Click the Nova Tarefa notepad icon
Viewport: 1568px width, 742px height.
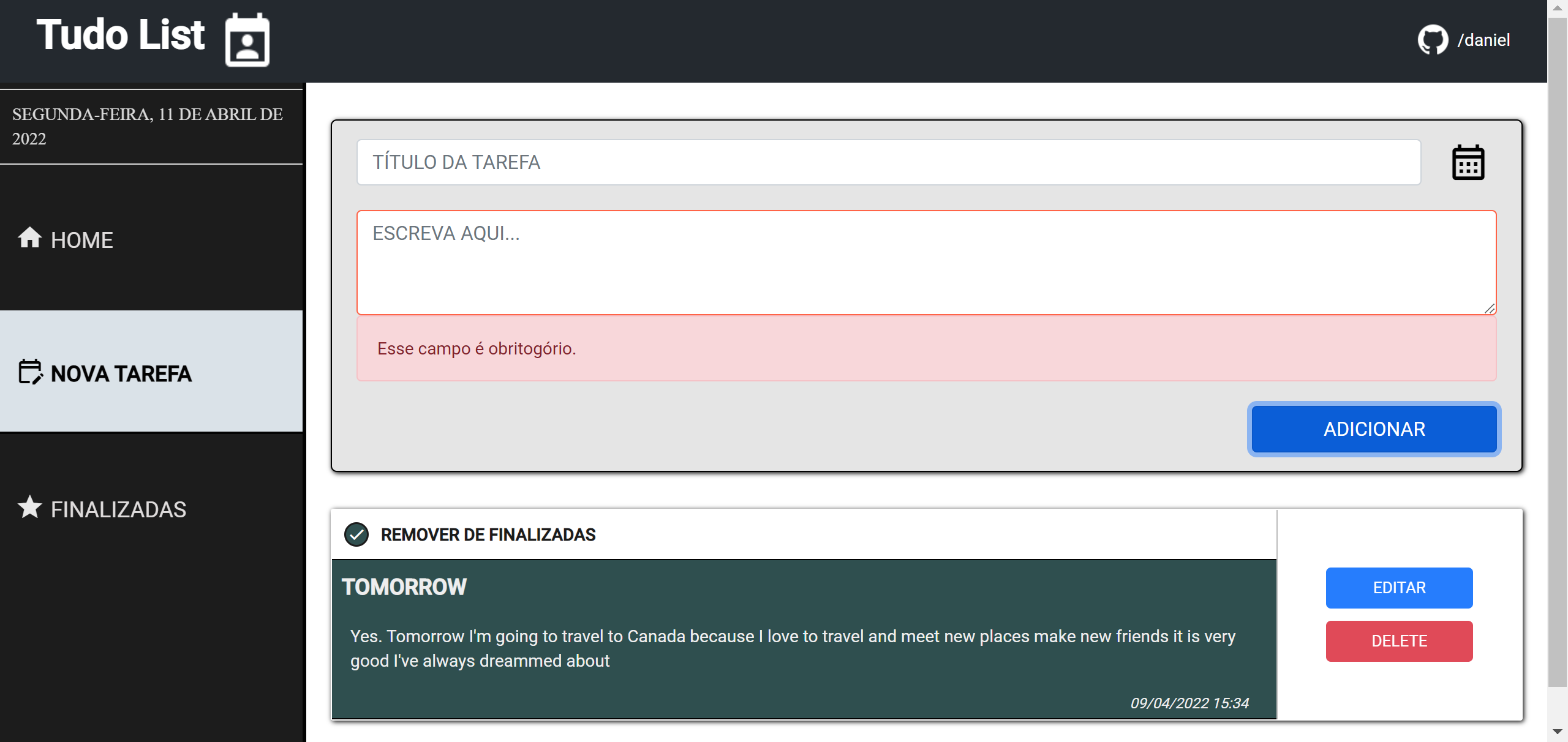pyautogui.click(x=29, y=372)
